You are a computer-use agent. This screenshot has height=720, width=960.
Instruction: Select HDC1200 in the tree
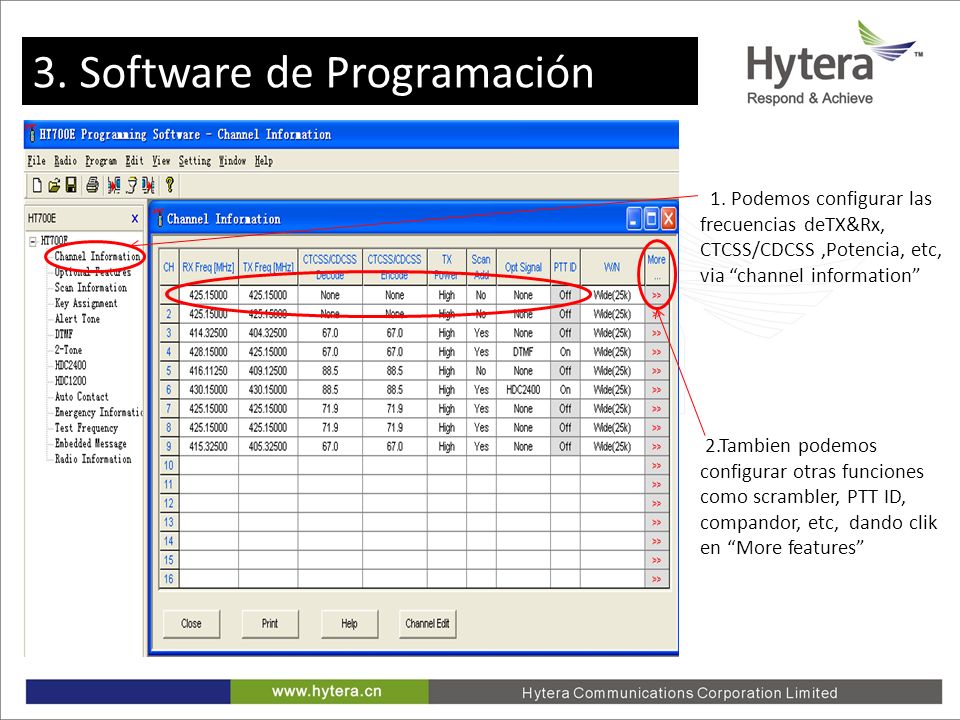70,381
